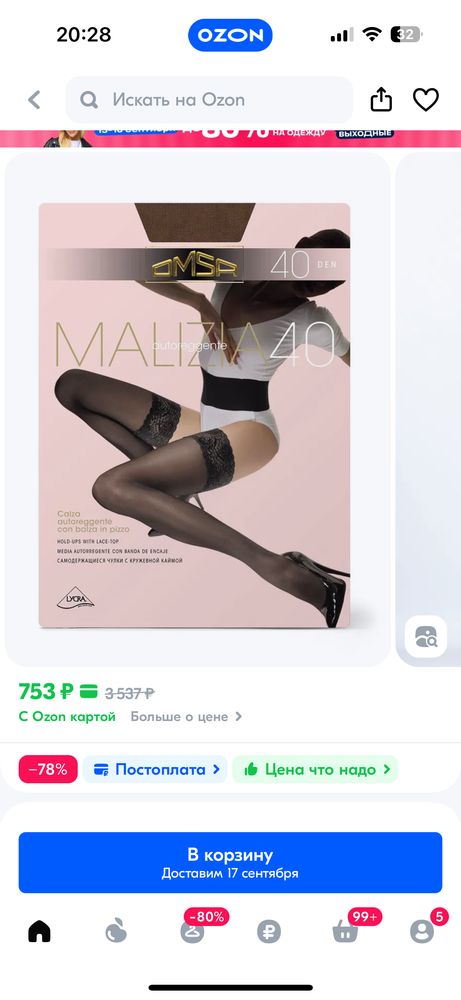
Task: Add product to favorites with heart icon
Action: 425,99
